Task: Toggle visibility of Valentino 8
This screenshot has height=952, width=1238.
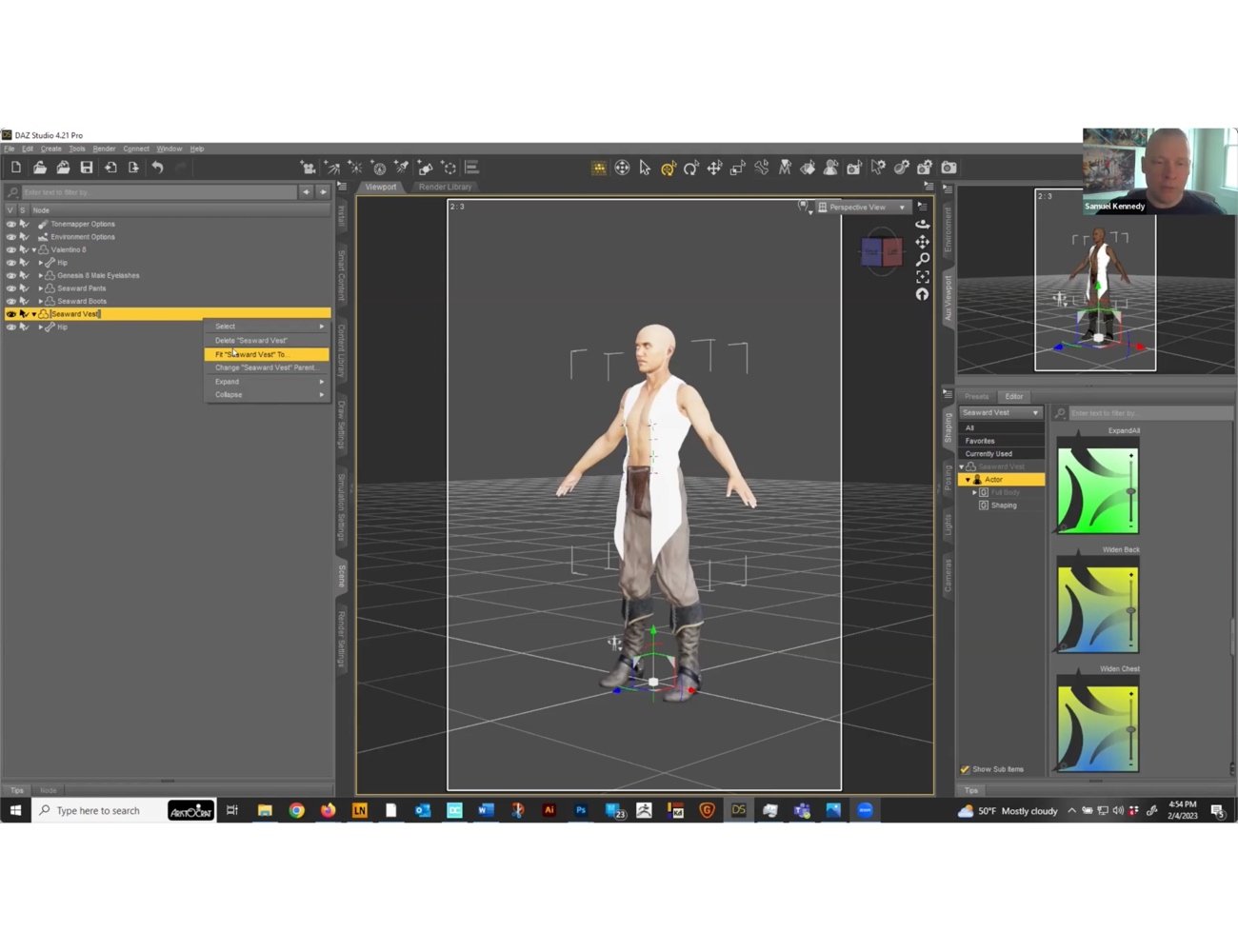Action: (10, 249)
